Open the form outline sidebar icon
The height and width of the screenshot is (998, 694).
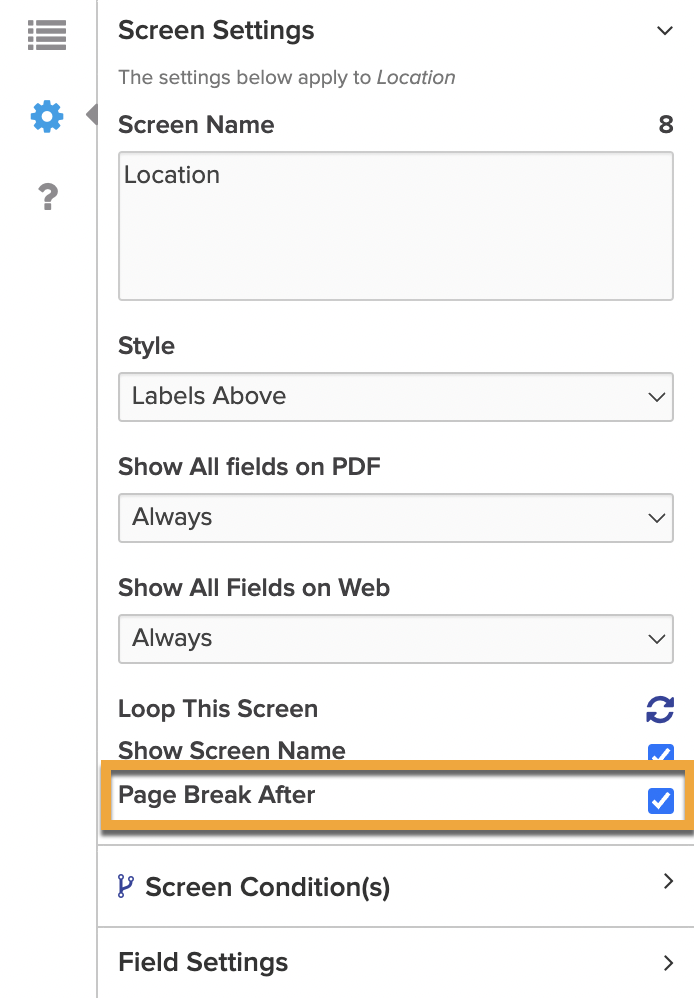pos(46,34)
